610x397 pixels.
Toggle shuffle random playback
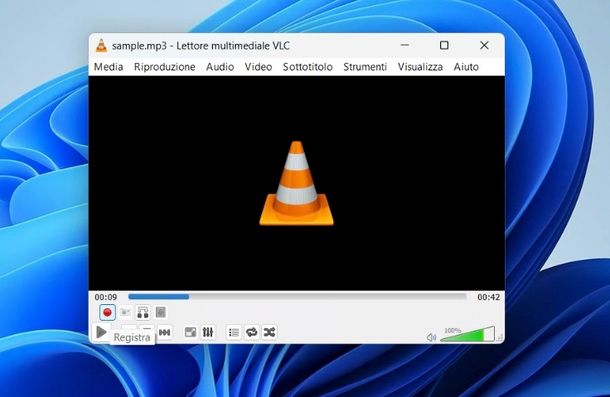click(x=270, y=332)
